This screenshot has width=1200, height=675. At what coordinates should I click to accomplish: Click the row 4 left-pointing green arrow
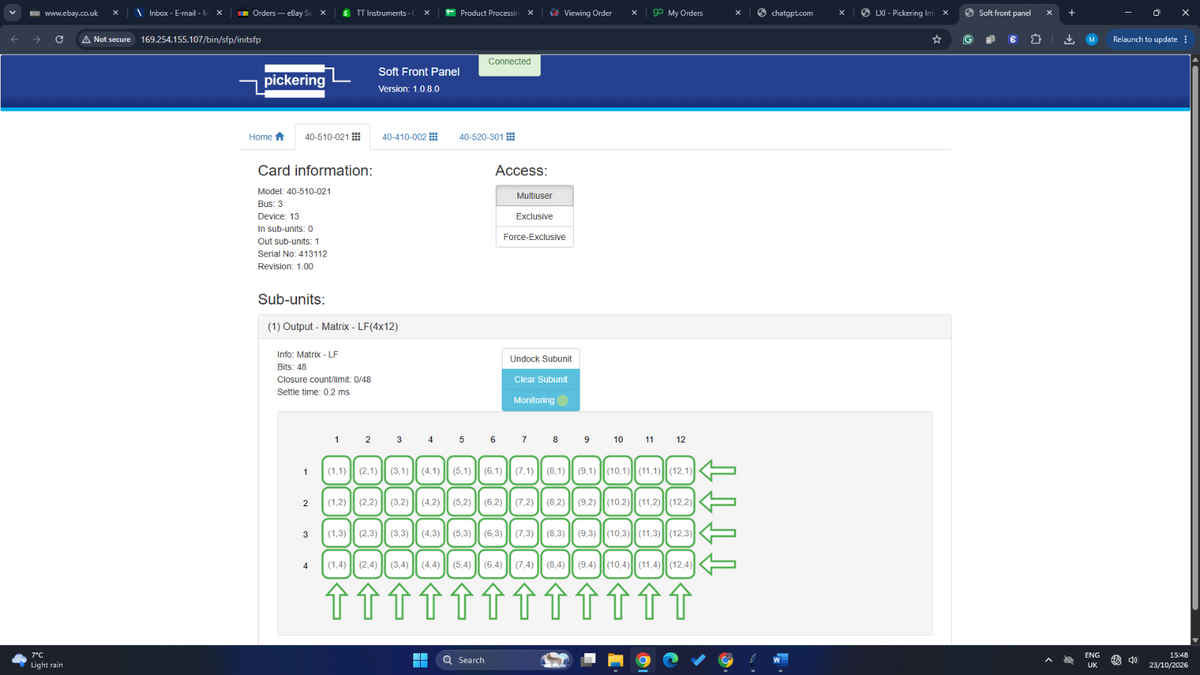click(x=716, y=565)
